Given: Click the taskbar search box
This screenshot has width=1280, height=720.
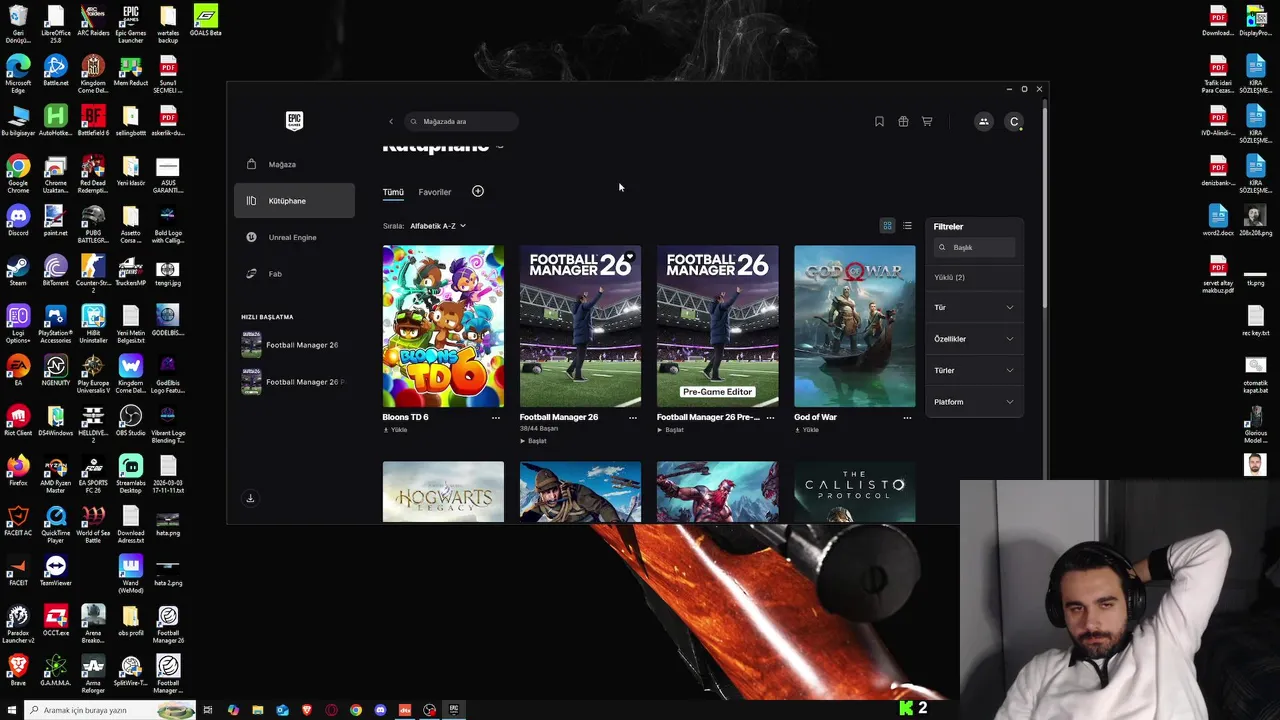Looking at the screenshot, I should point(110,710).
